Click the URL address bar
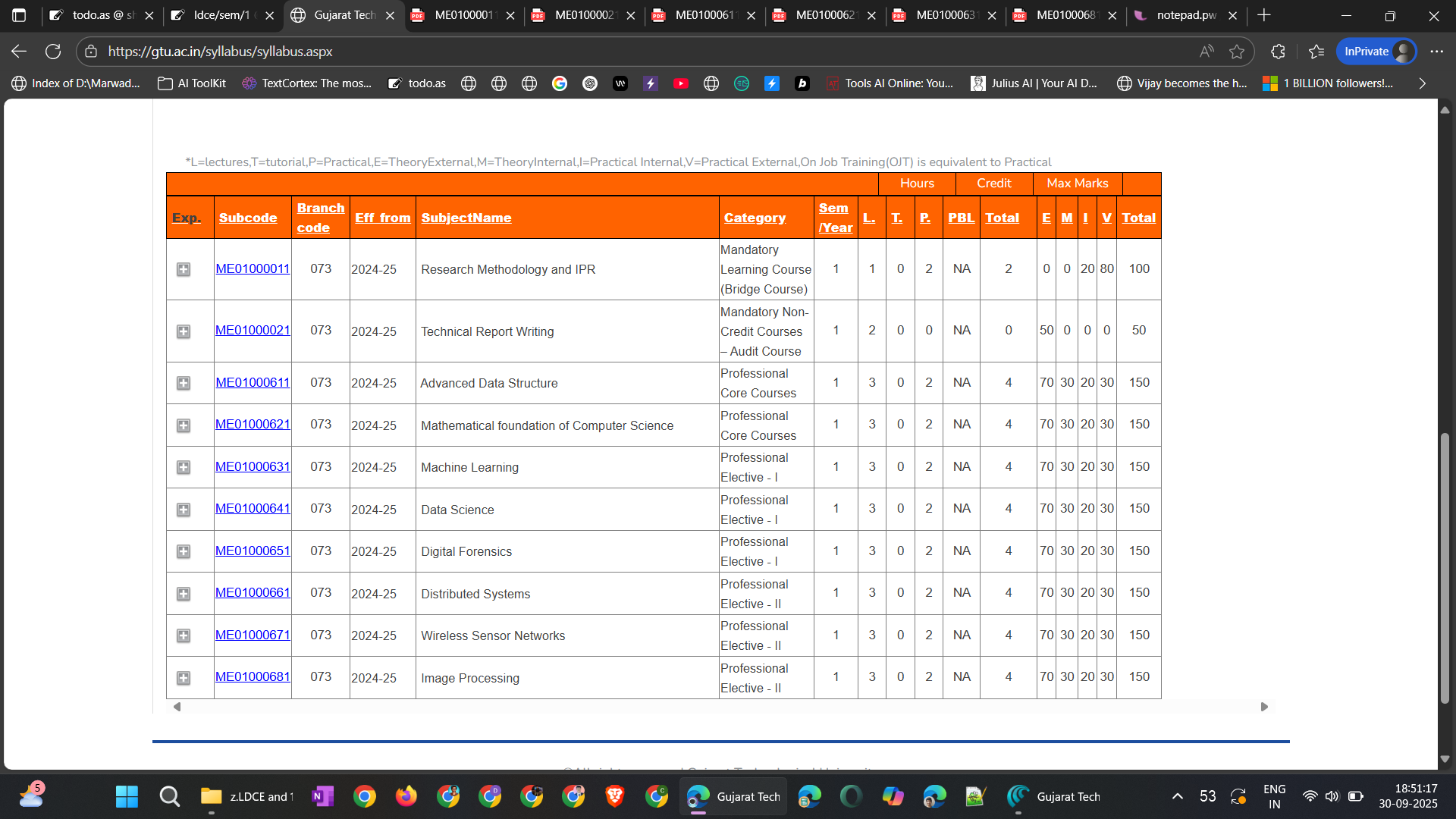Image resolution: width=1456 pixels, height=819 pixels. [645, 52]
